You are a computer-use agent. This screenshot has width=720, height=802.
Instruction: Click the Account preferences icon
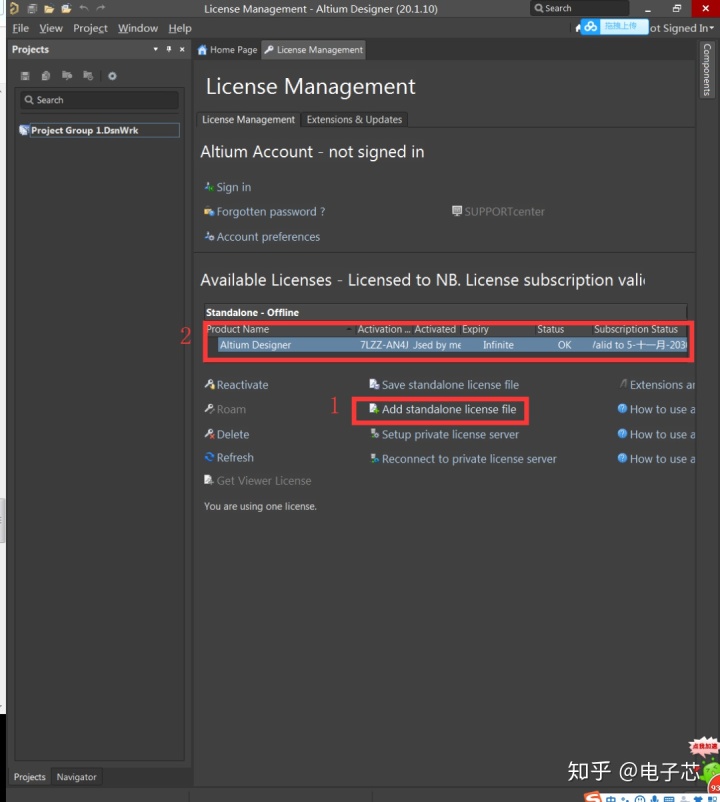[x=209, y=236]
